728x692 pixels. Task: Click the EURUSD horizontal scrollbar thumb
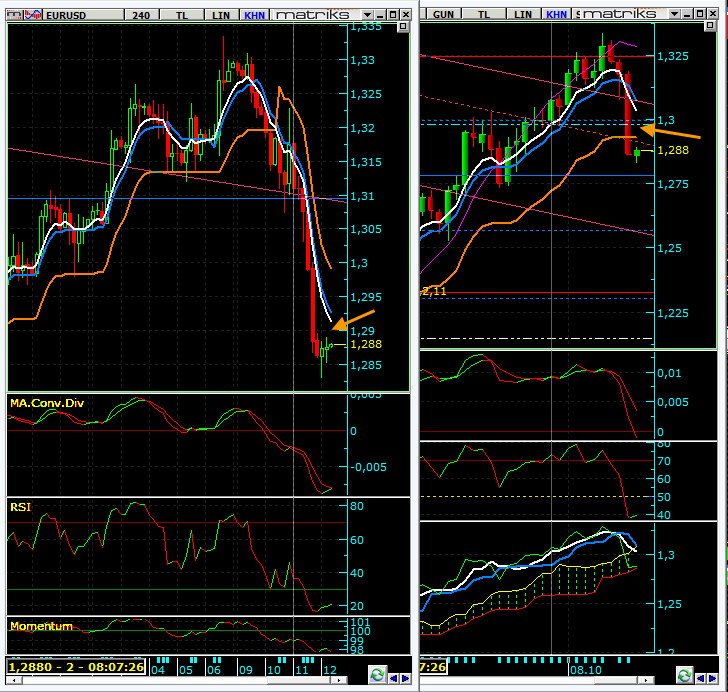[299, 680]
